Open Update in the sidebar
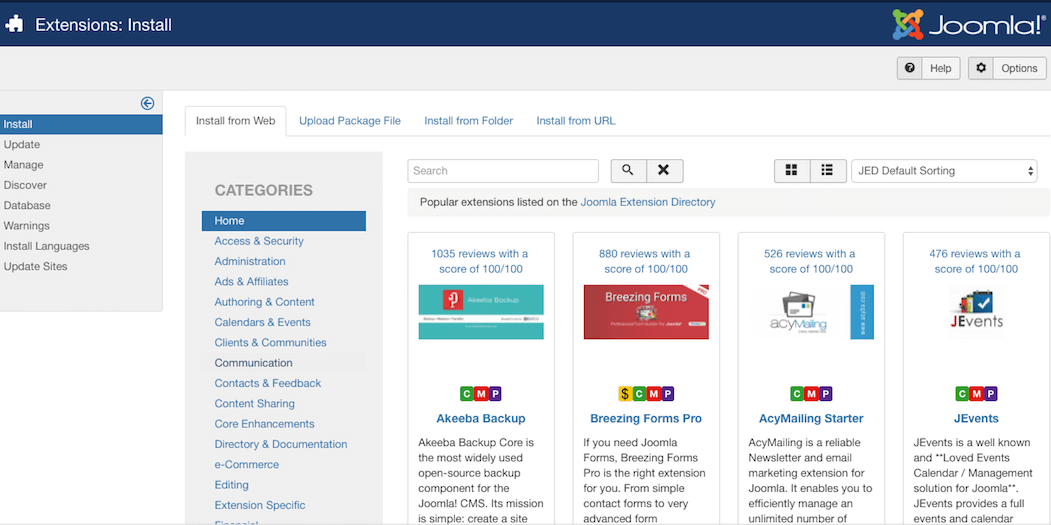The width and height of the screenshot is (1051, 525). pos(21,145)
